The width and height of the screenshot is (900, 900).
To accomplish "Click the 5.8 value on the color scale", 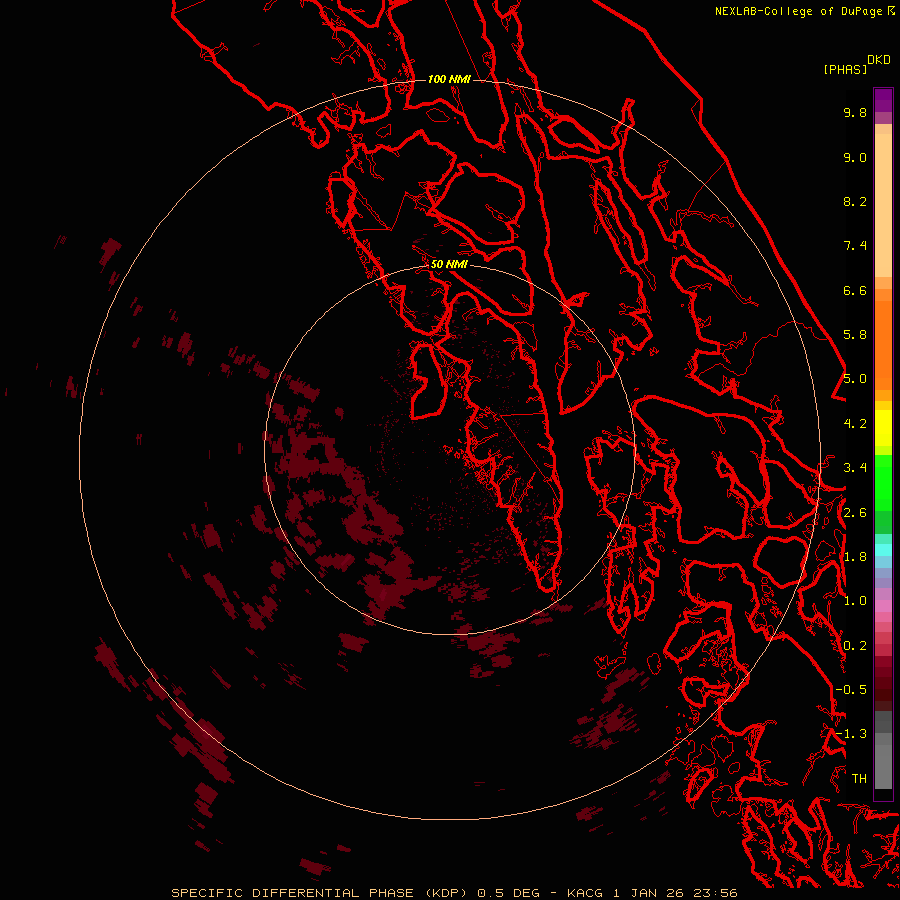I will click(855, 335).
